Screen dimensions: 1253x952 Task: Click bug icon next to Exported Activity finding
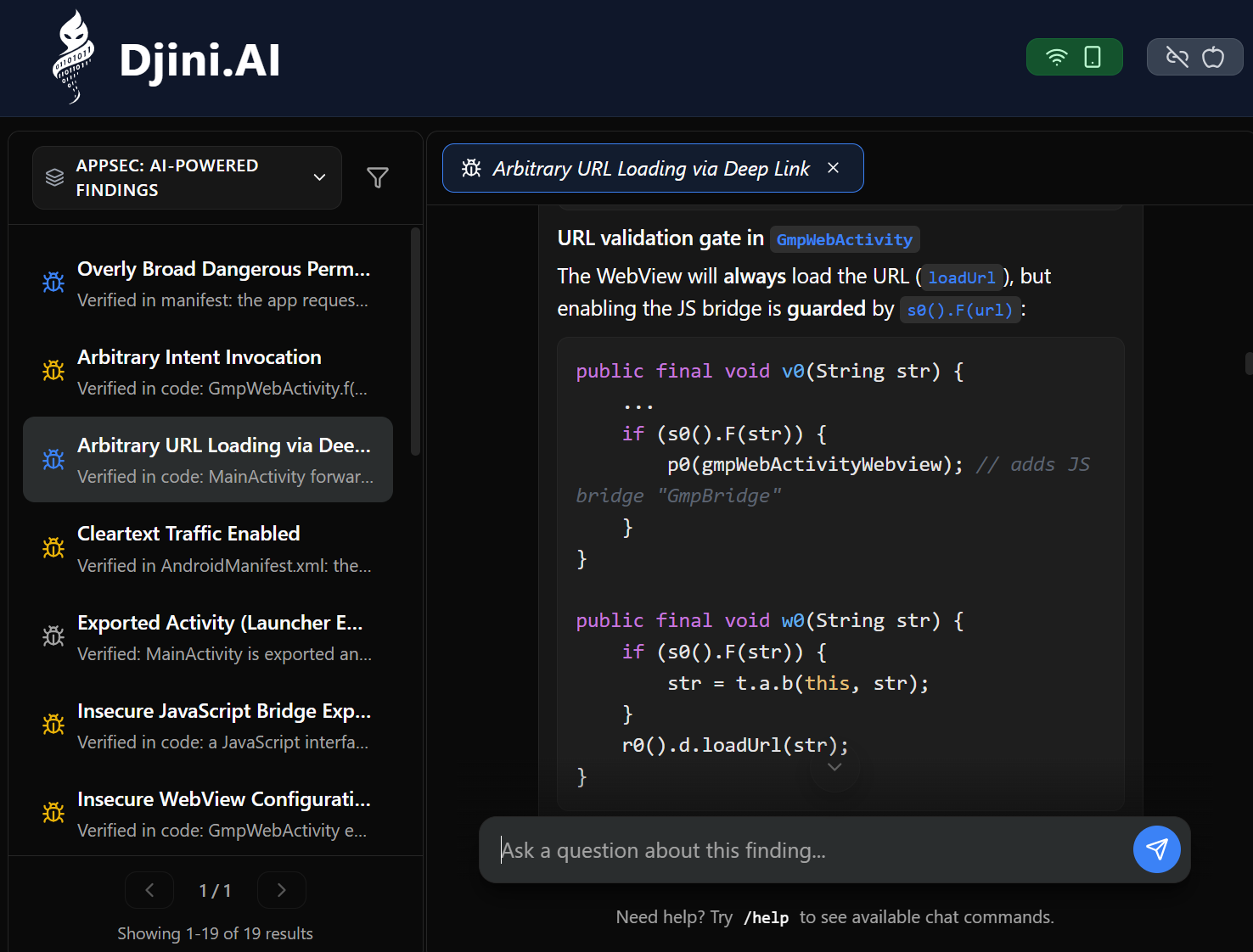[x=53, y=636]
